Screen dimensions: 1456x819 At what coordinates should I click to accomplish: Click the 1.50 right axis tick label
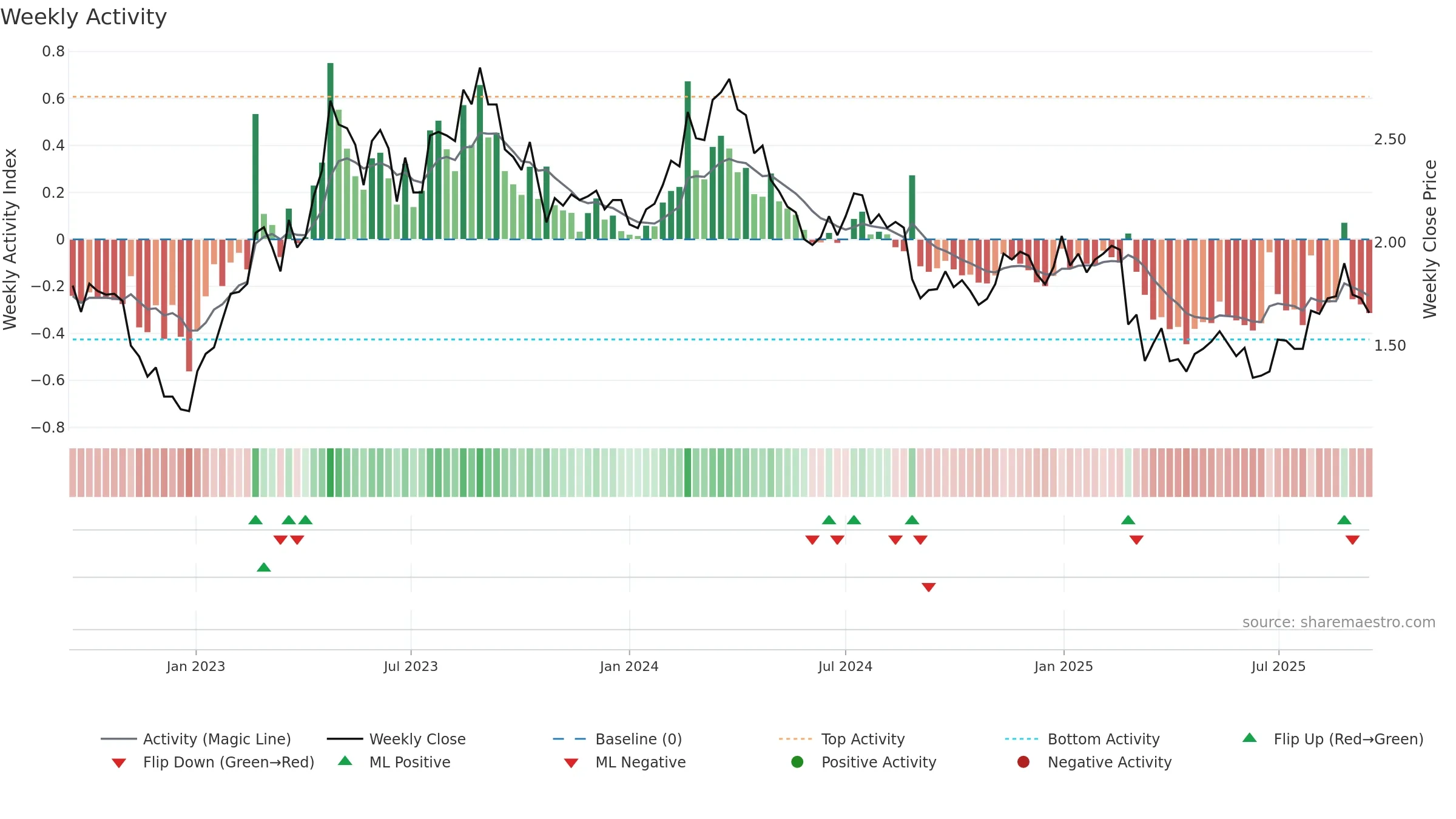pyautogui.click(x=1390, y=346)
